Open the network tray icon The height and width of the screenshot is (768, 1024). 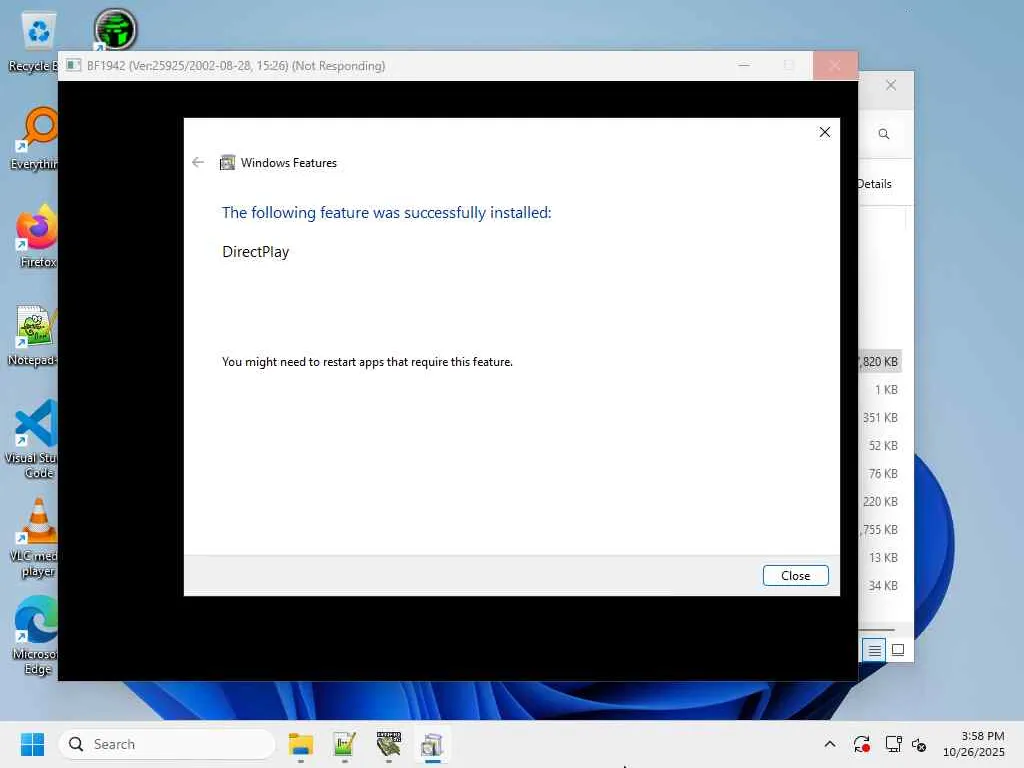click(893, 744)
